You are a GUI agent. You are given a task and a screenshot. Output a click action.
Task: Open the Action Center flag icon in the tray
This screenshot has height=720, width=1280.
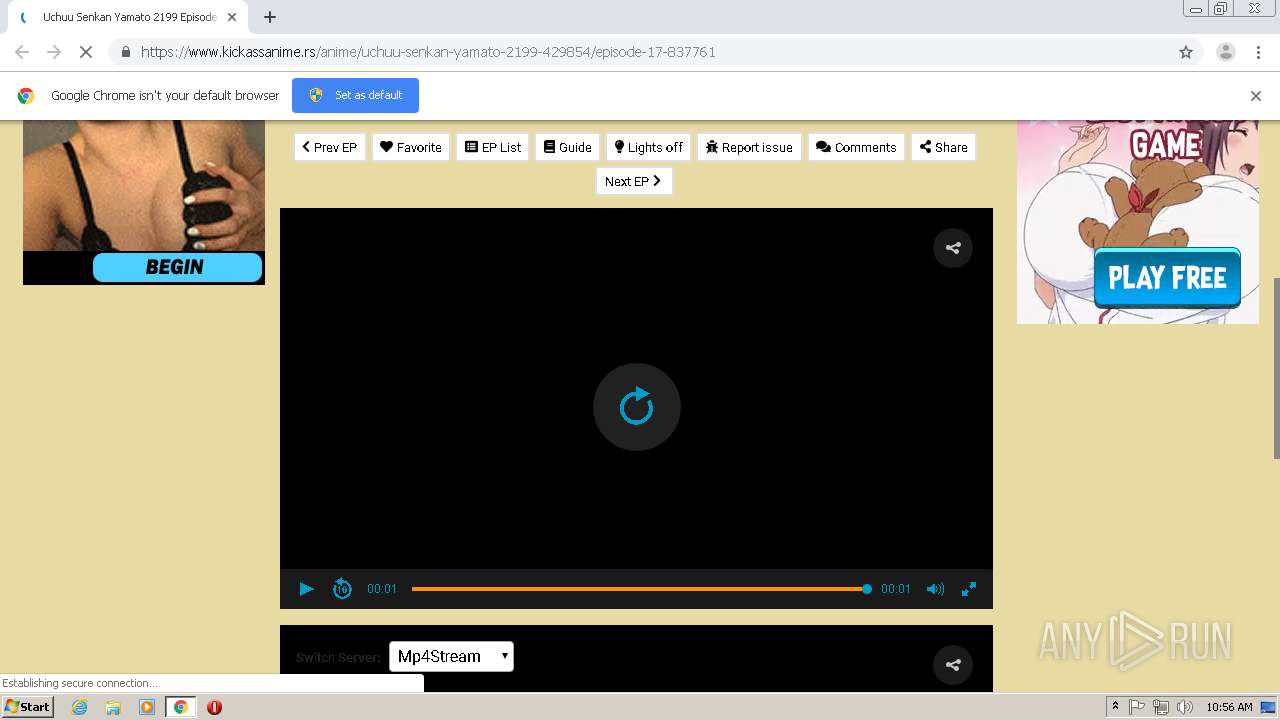click(x=1137, y=707)
